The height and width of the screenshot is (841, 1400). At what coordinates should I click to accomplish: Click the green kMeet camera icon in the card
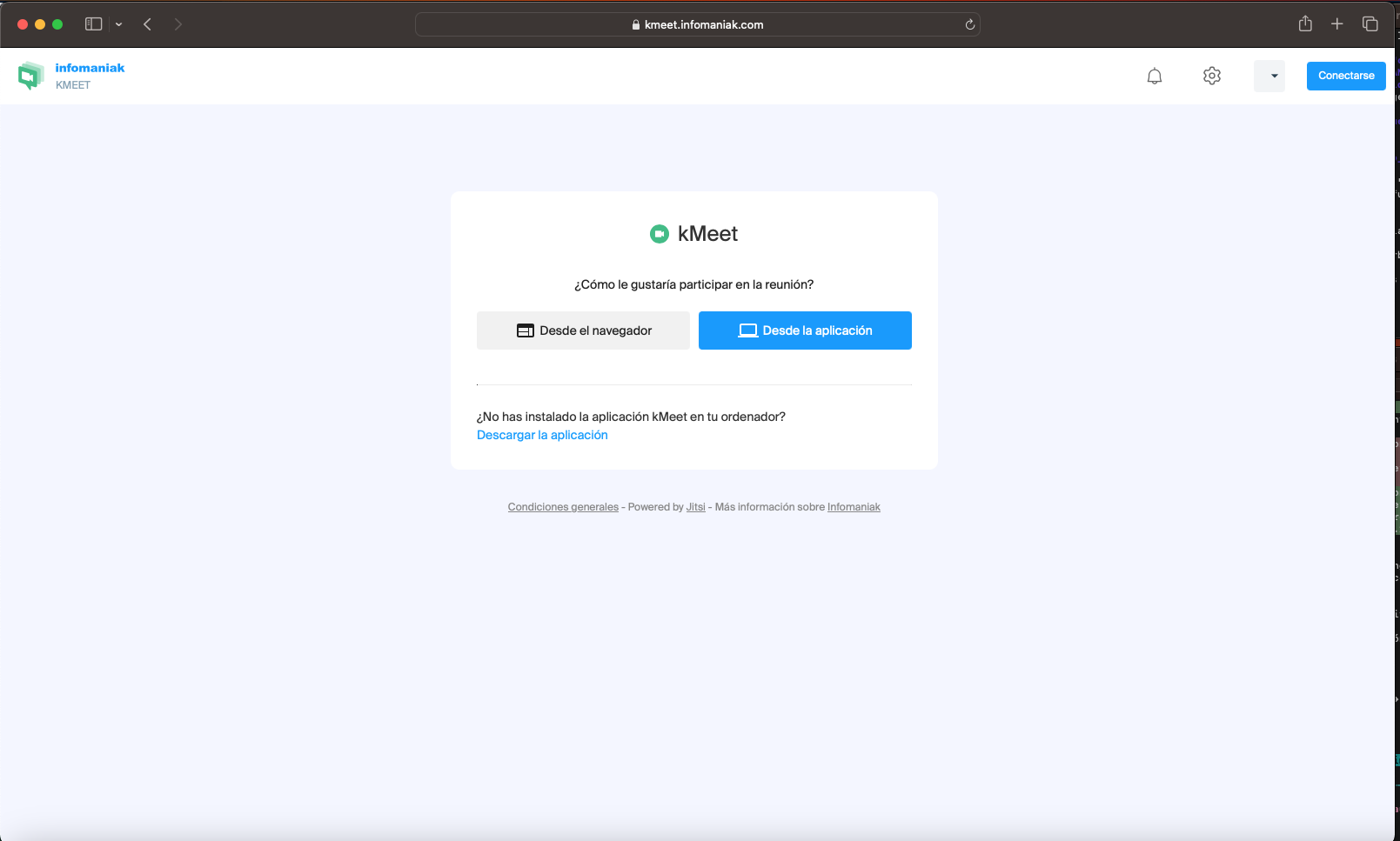[x=660, y=233]
